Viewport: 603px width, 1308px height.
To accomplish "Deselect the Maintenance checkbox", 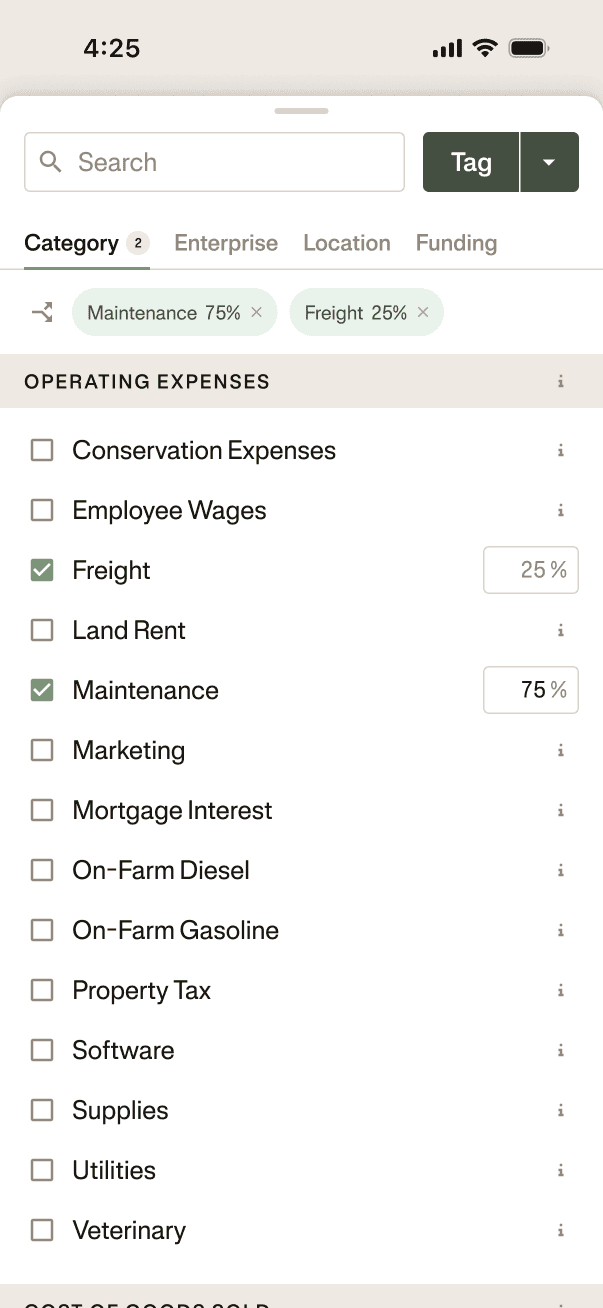I will pyautogui.click(x=41, y=690).
